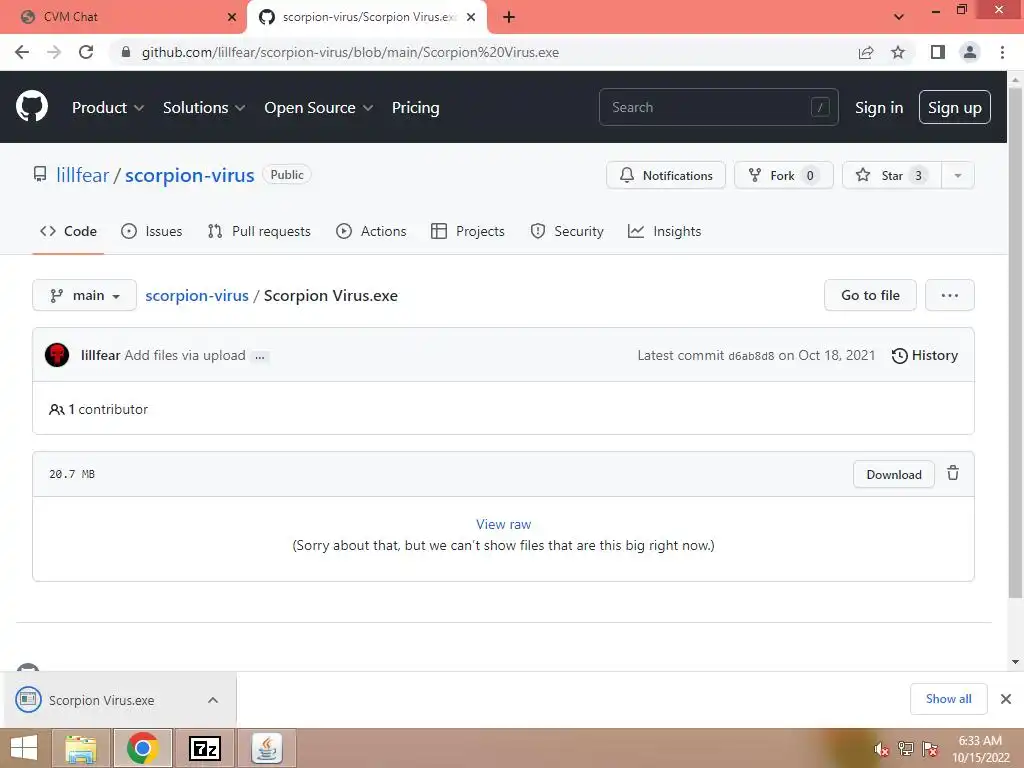
Task: Expand commit message ellipsis button
Action: (x=260, y=357)
